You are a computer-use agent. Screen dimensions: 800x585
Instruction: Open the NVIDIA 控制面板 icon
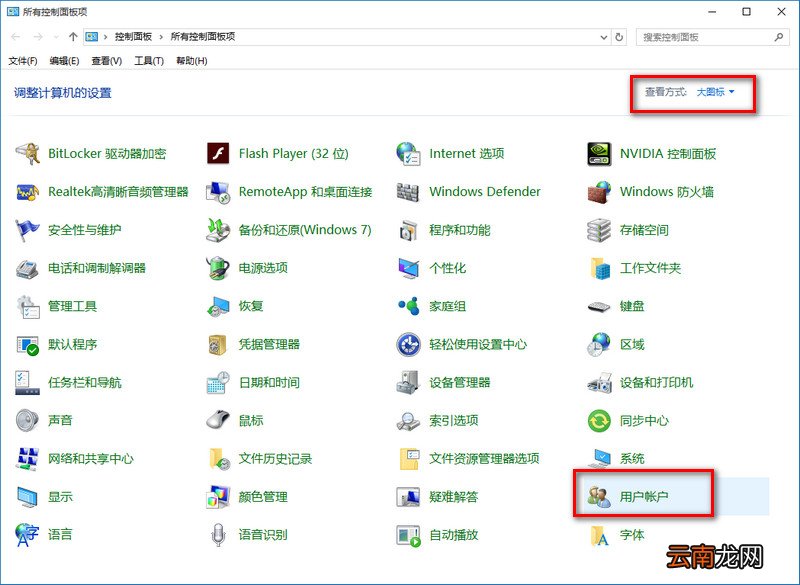[x=599, y=154]
